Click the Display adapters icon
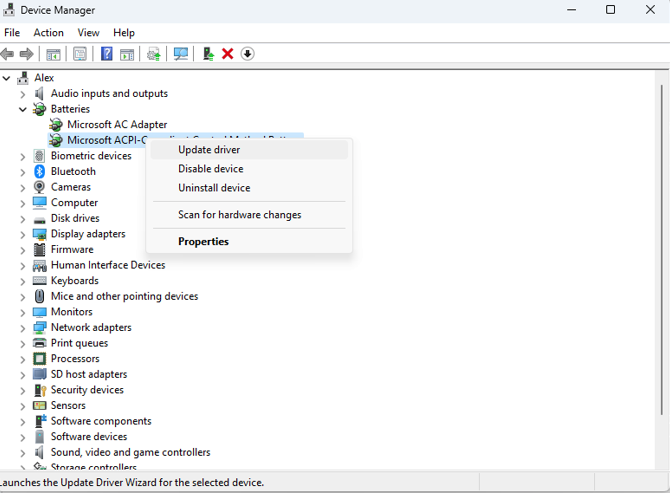Image resolution: width=670 pixels, height=493 pixels. point(39,234)
